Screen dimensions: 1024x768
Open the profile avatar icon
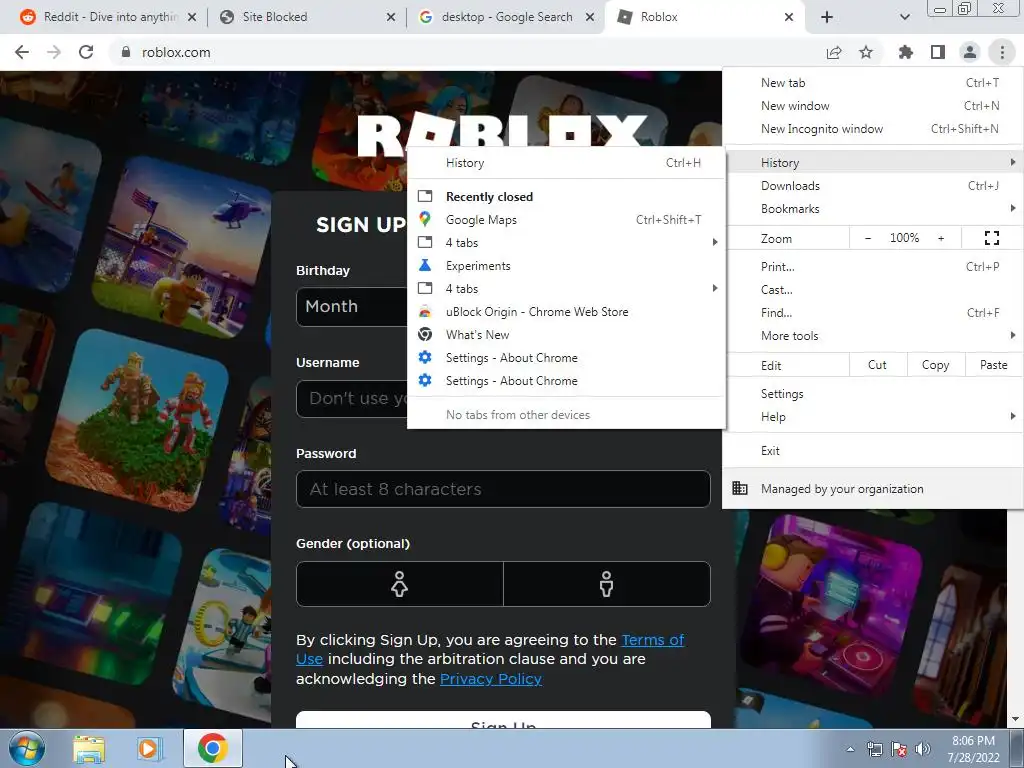click(970, 52)
